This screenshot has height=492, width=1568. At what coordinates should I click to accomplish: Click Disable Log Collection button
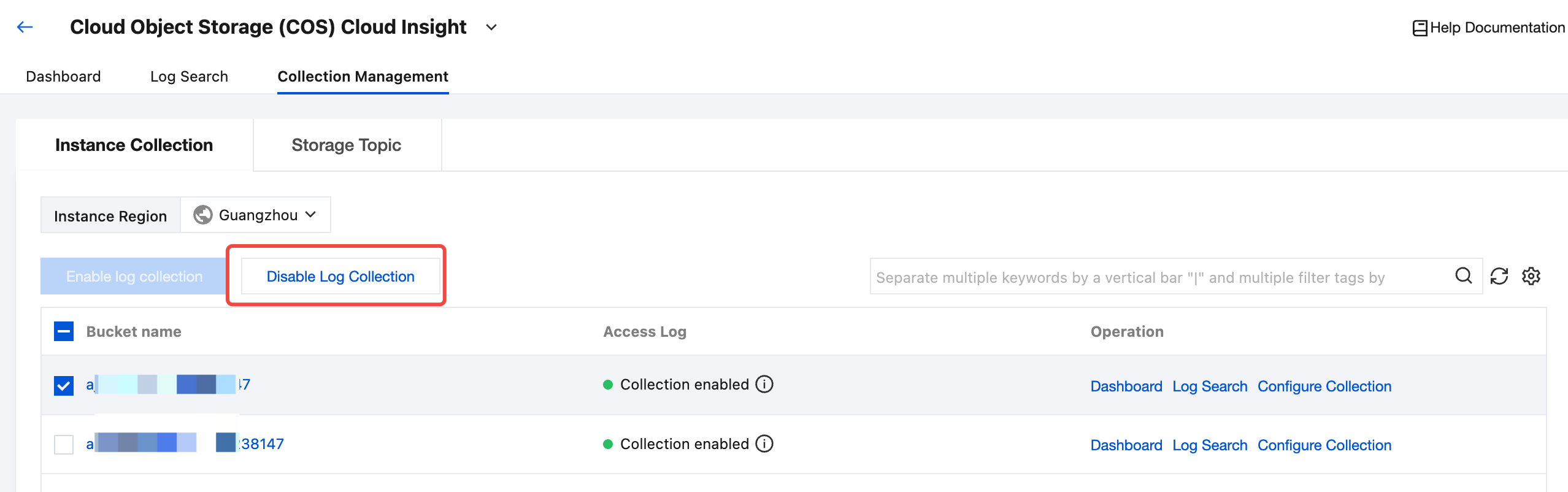click(340, 277)
